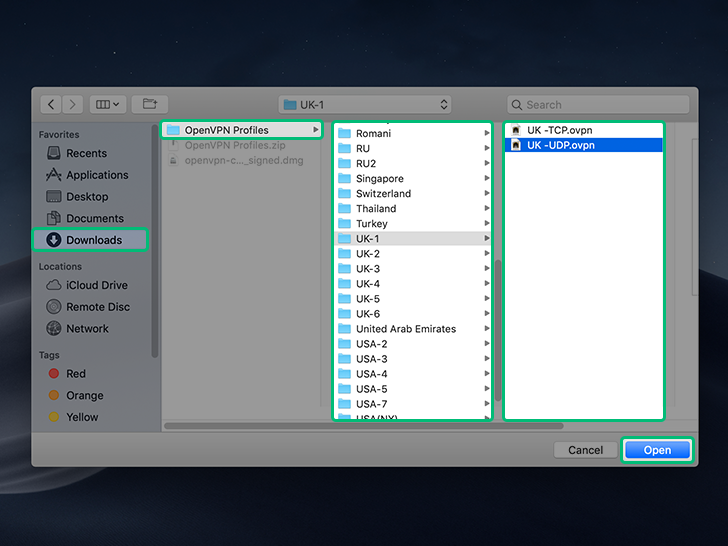Image resolution: width=728 pixels, height=546 pixels.
Task: Open the UK-4 folder
Action: [x=412, y=284]
